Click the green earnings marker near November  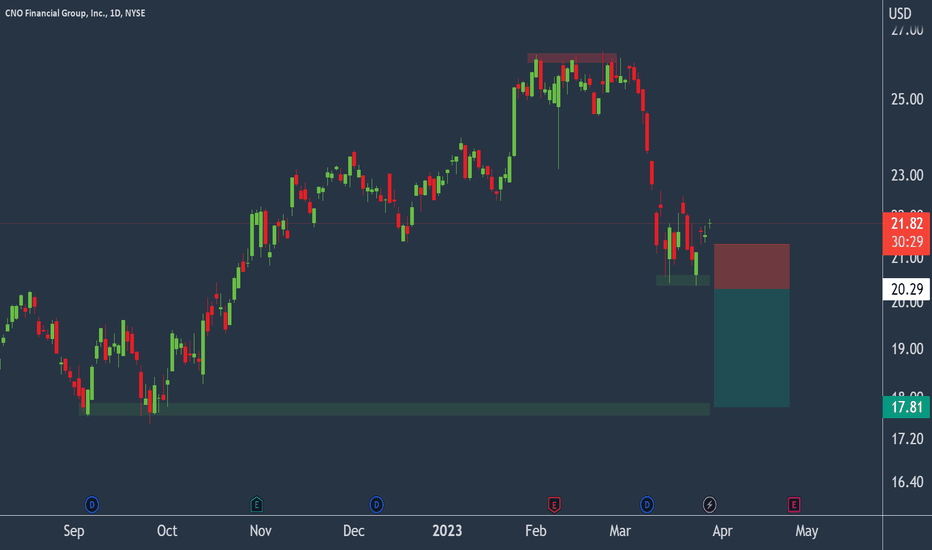[256, 505]
